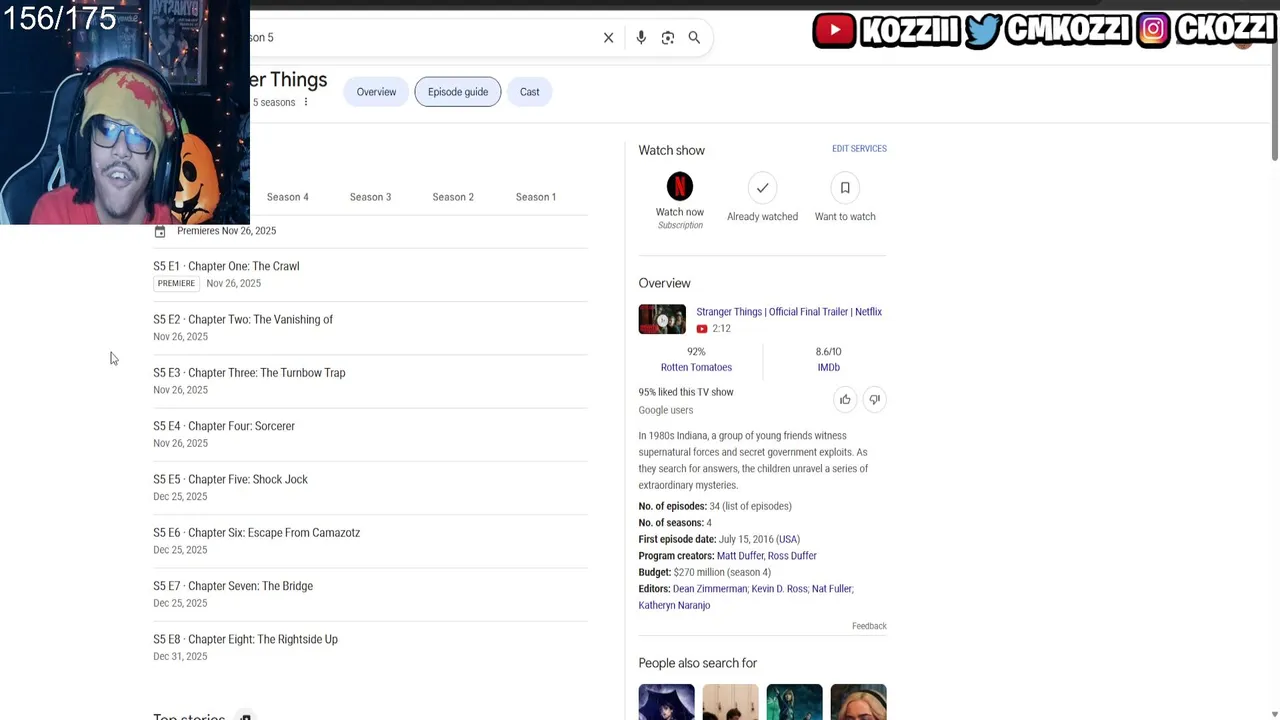Switch to the Season 1 tab
The height and width of the screenshot is (720, 1280).
pyautogui.click(x=536, y=197)
